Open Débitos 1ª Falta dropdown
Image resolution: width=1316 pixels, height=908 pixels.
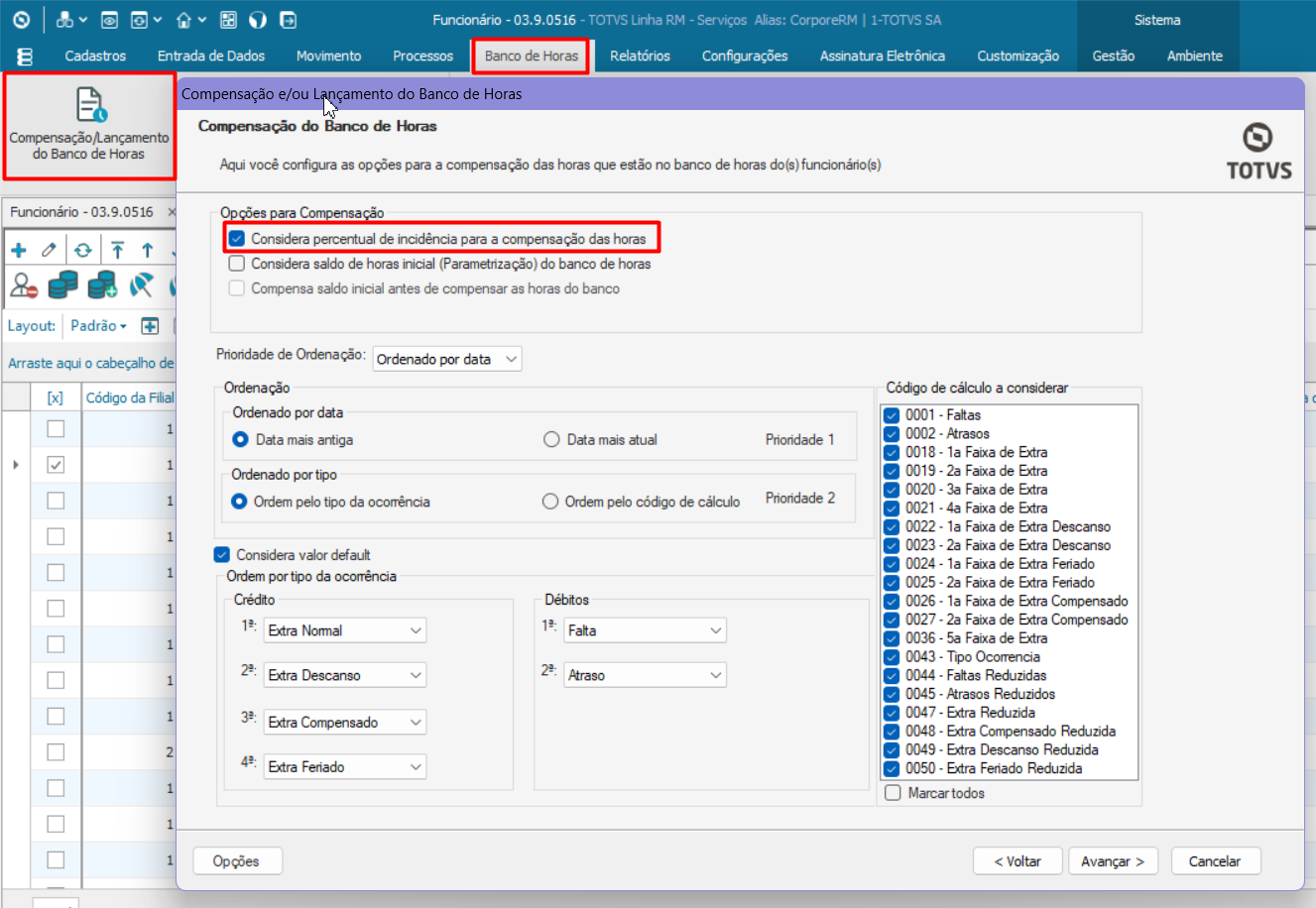tap(646, 630)
